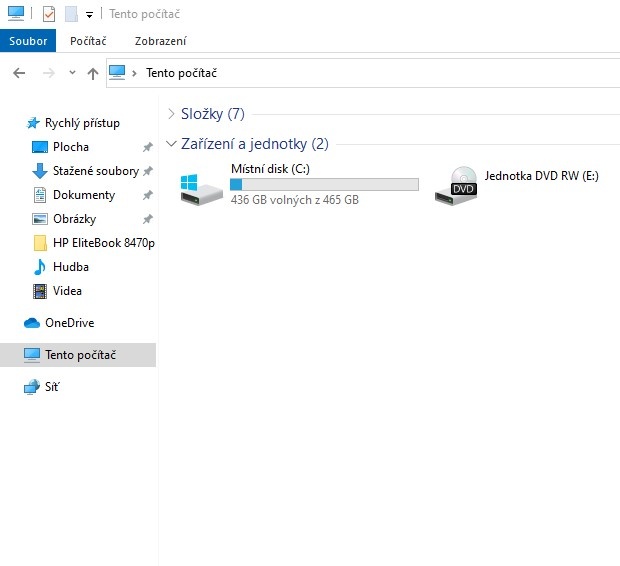
Task: Select Tento počítač in the navigation pane
Action: pyautogui.click(x=78, y=355)
